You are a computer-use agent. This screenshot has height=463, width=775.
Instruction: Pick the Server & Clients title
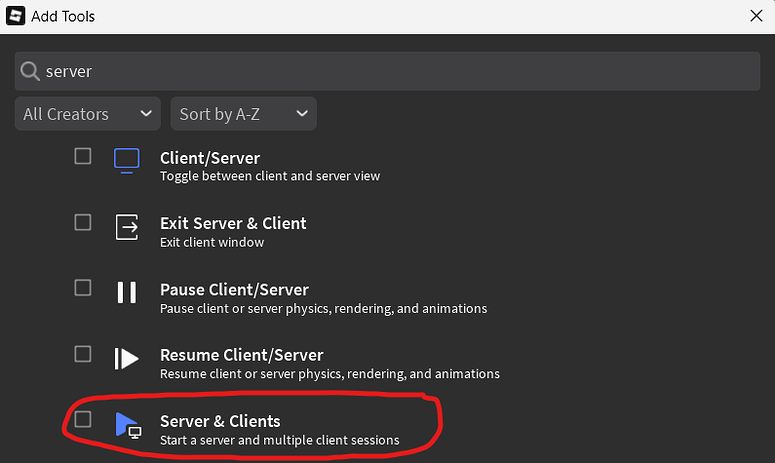point(220,421)
